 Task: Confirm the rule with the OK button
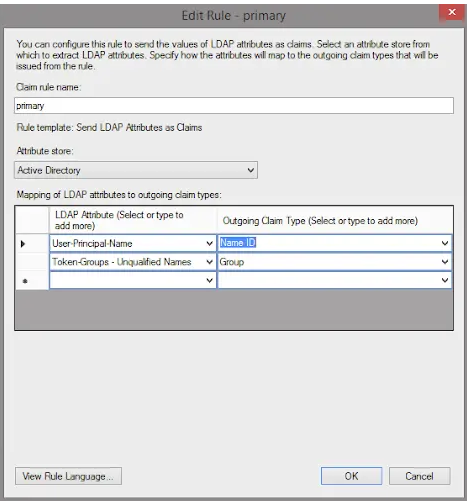(351, 476)
